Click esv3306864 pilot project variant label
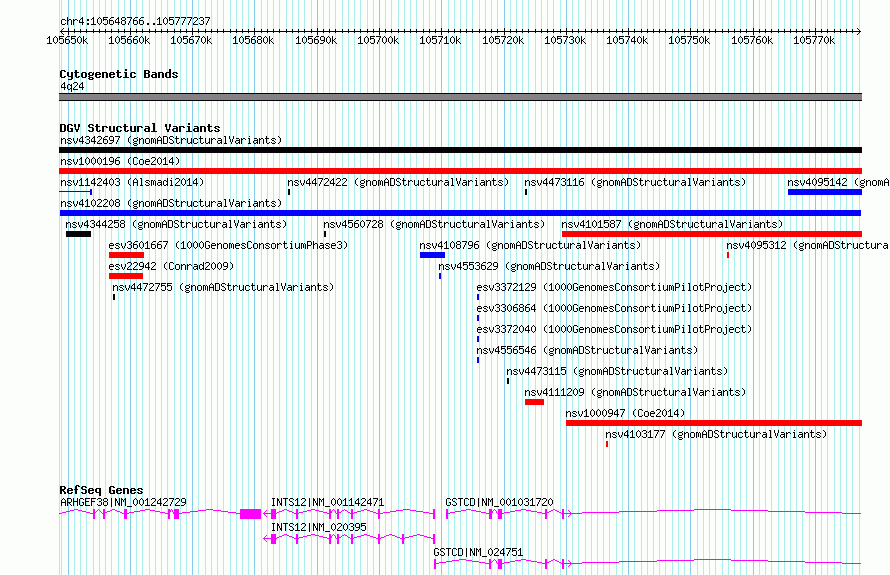The width and height of the screenshot is (890, 575). pyautogui.click(x=614, y=308)
